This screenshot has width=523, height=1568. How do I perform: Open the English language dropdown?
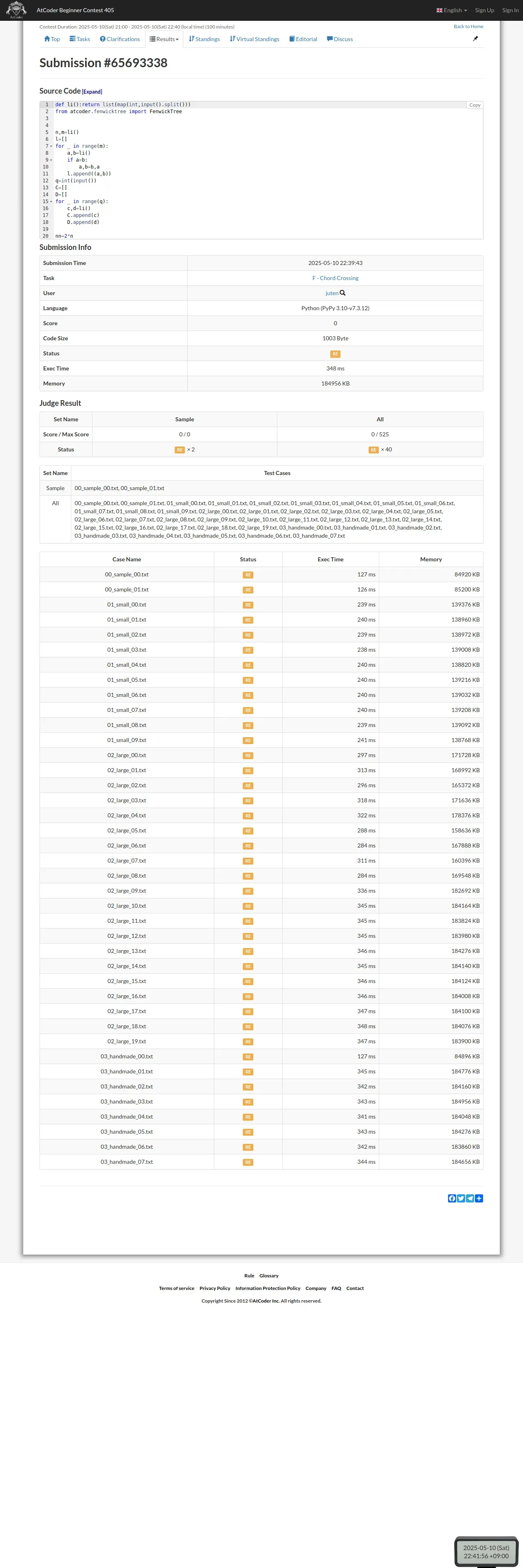452,10
